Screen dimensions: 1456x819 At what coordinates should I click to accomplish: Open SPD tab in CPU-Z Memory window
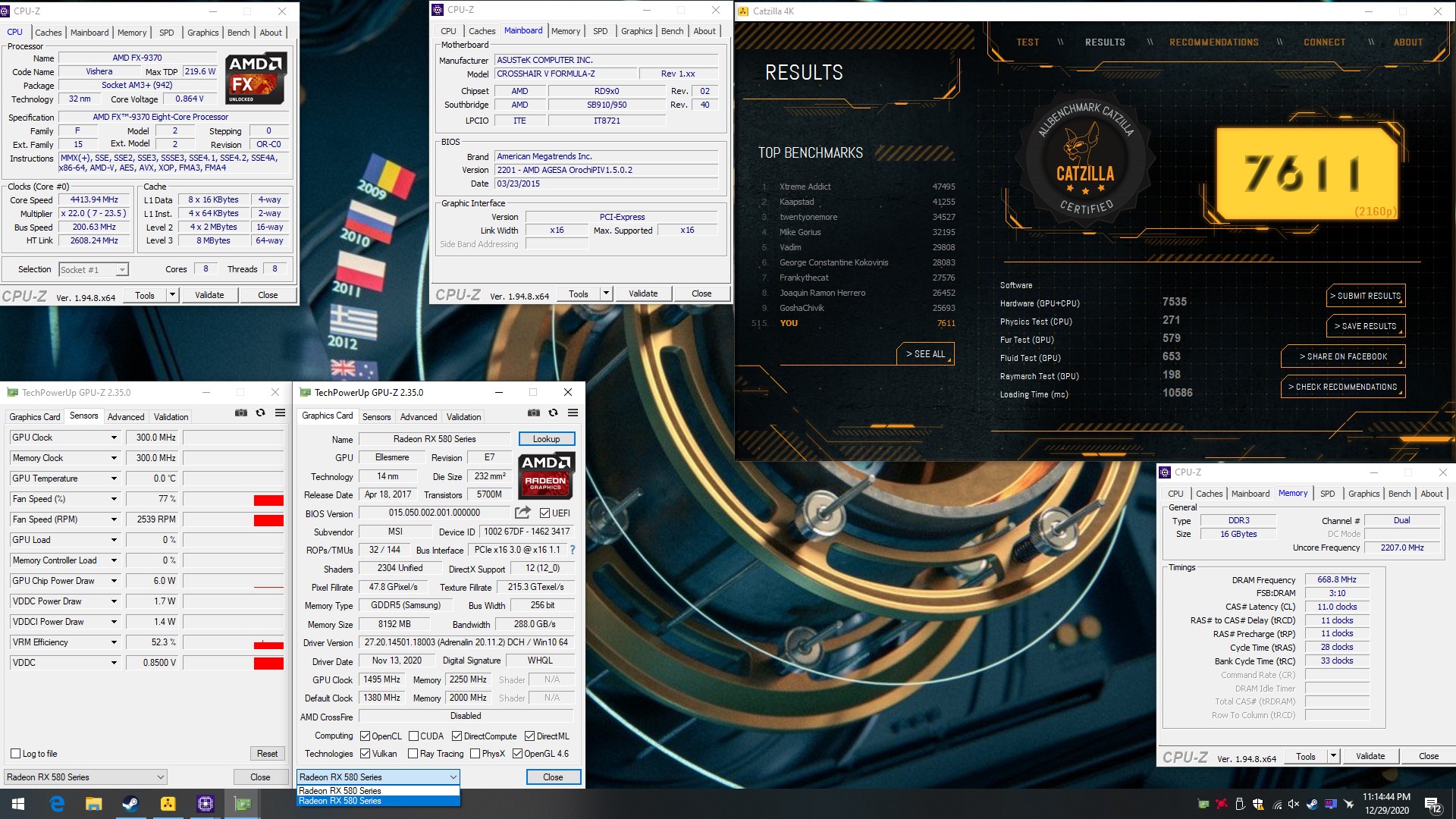tap(1327, 494)
